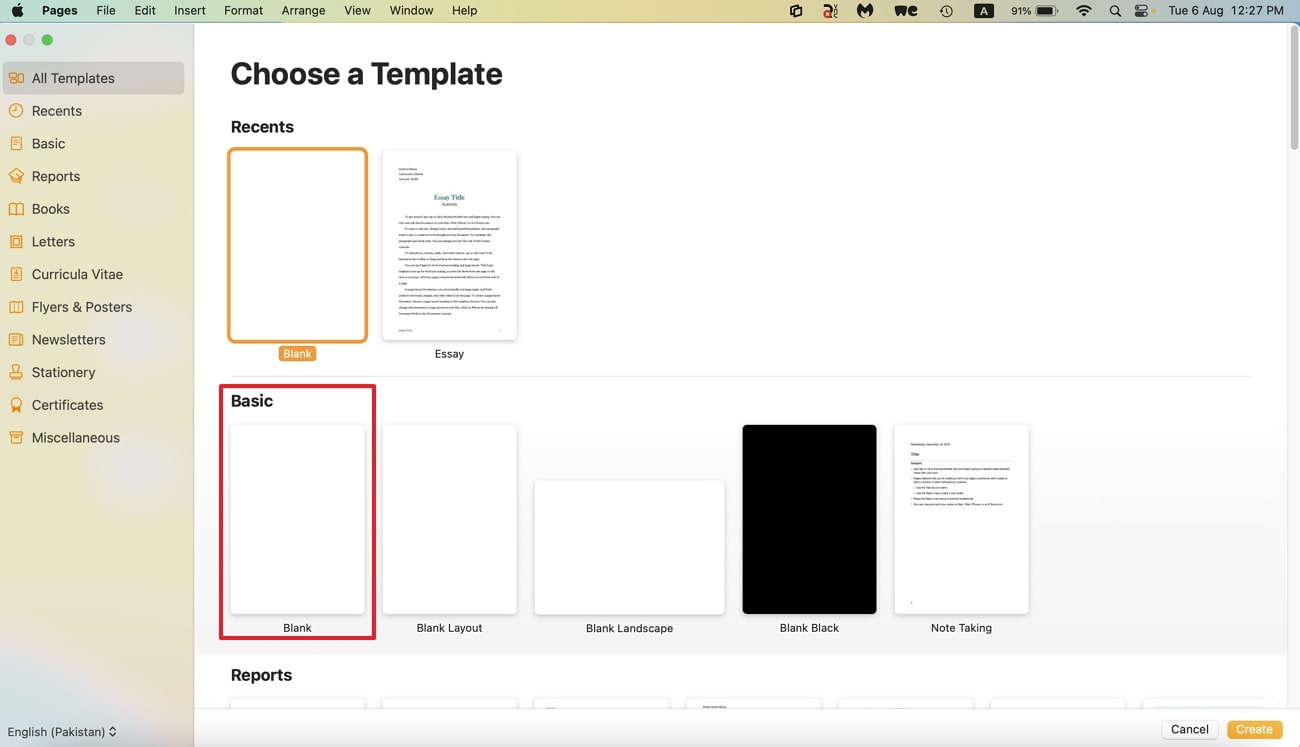Open the Arrange menu
This screenshot has height=747, width=1300.
303,10
